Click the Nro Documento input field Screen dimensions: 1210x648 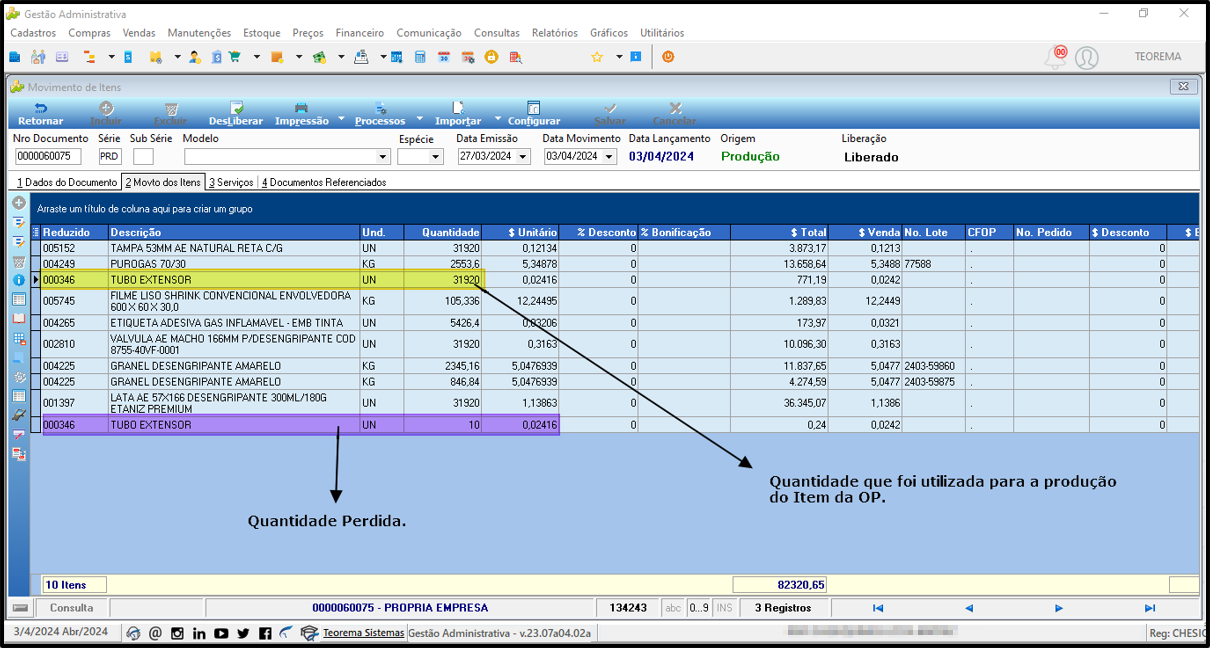(x=48, y=157)
